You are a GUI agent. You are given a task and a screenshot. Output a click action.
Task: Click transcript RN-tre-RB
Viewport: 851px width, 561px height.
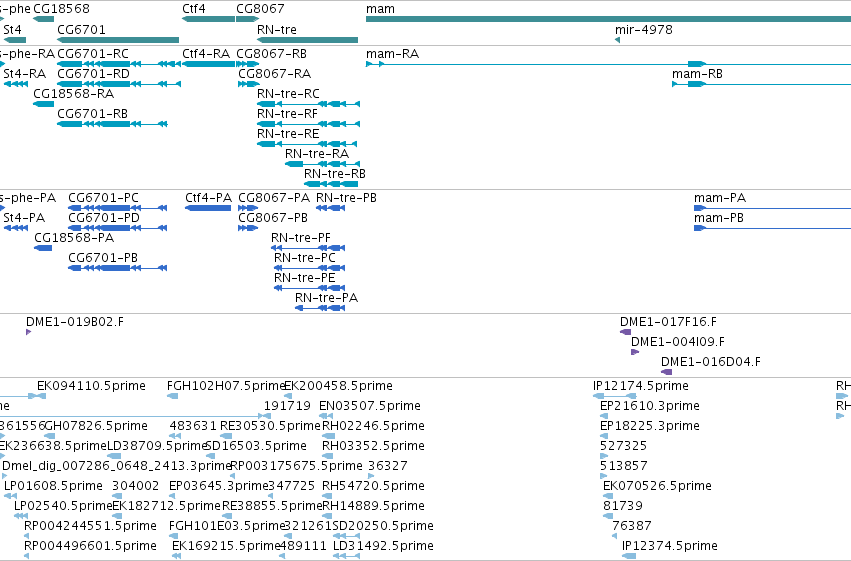(331, 184)
